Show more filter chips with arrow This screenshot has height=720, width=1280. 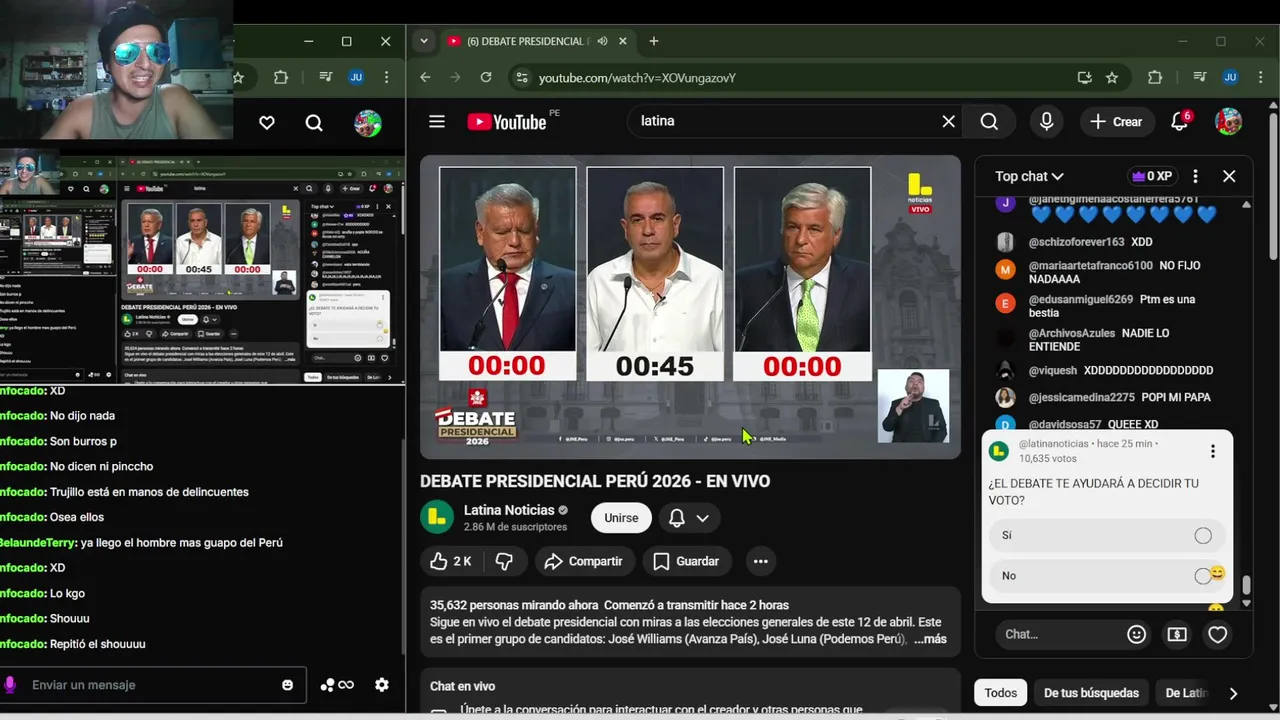[1232, 693]
